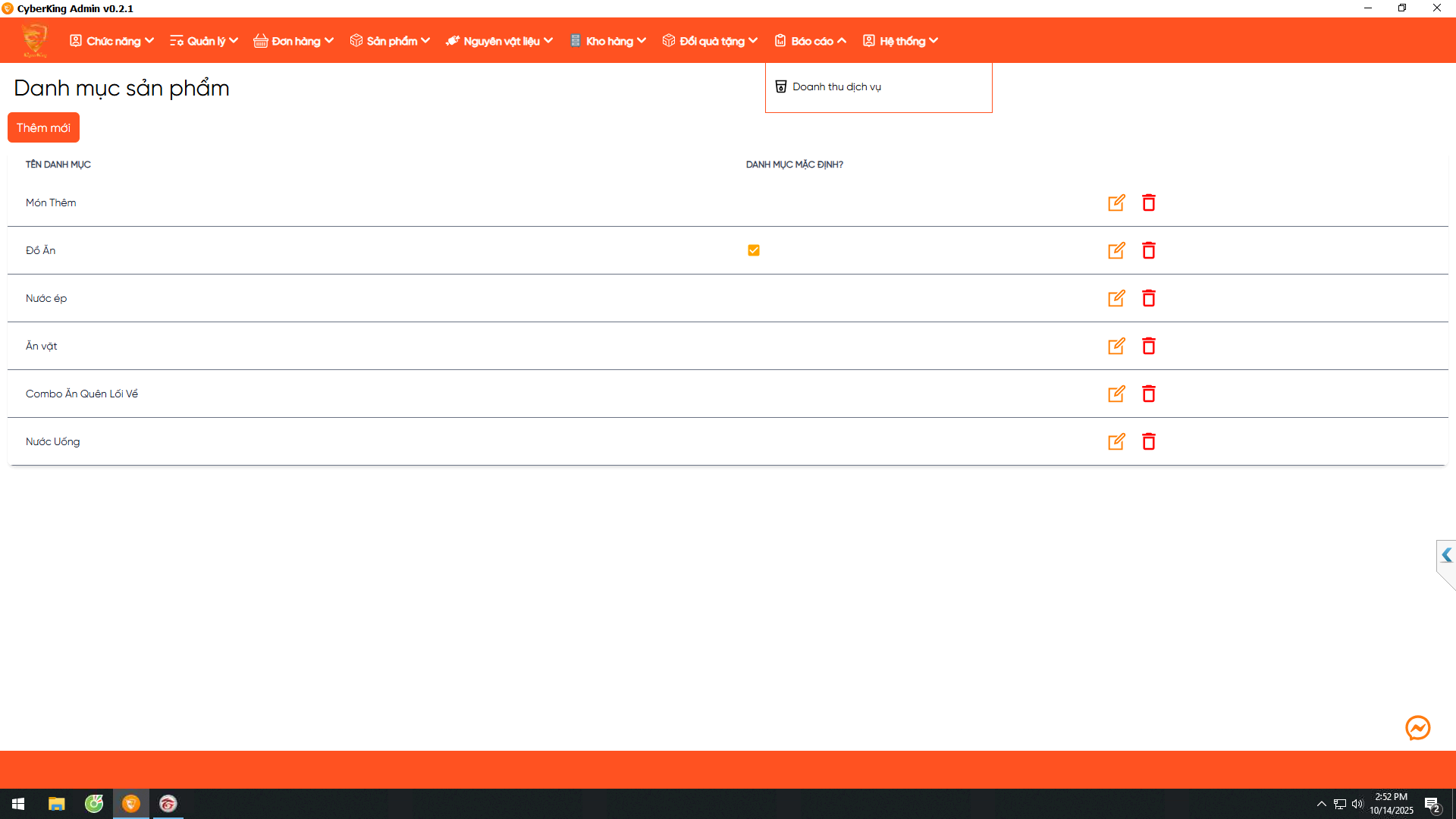Delete the Đồ Ăn category
This screenshot has width=1456, height=819.
[x=1149, y=250]
